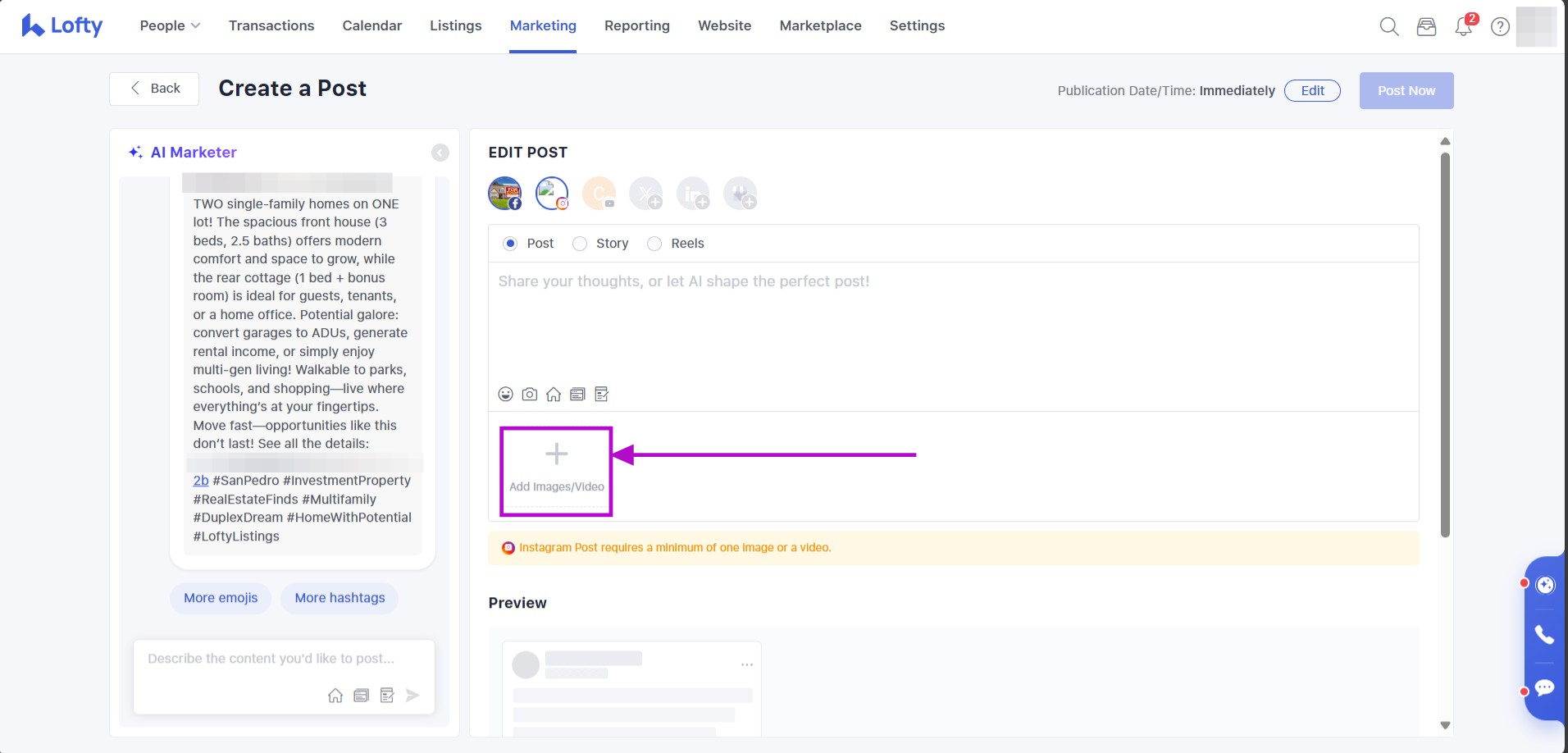Click the search magnifier icon

pos(1388,26)
